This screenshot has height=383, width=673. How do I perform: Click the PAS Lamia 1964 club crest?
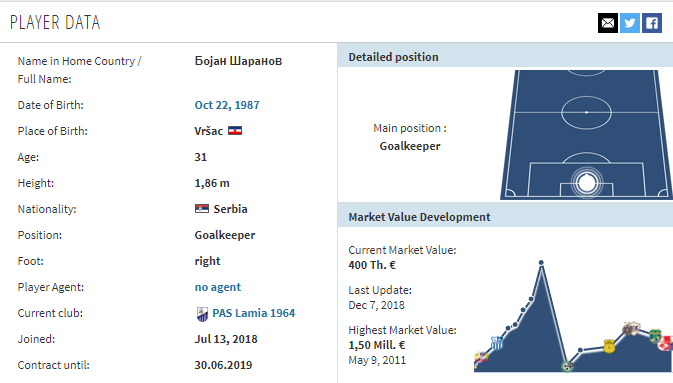(x=202, y=314)
